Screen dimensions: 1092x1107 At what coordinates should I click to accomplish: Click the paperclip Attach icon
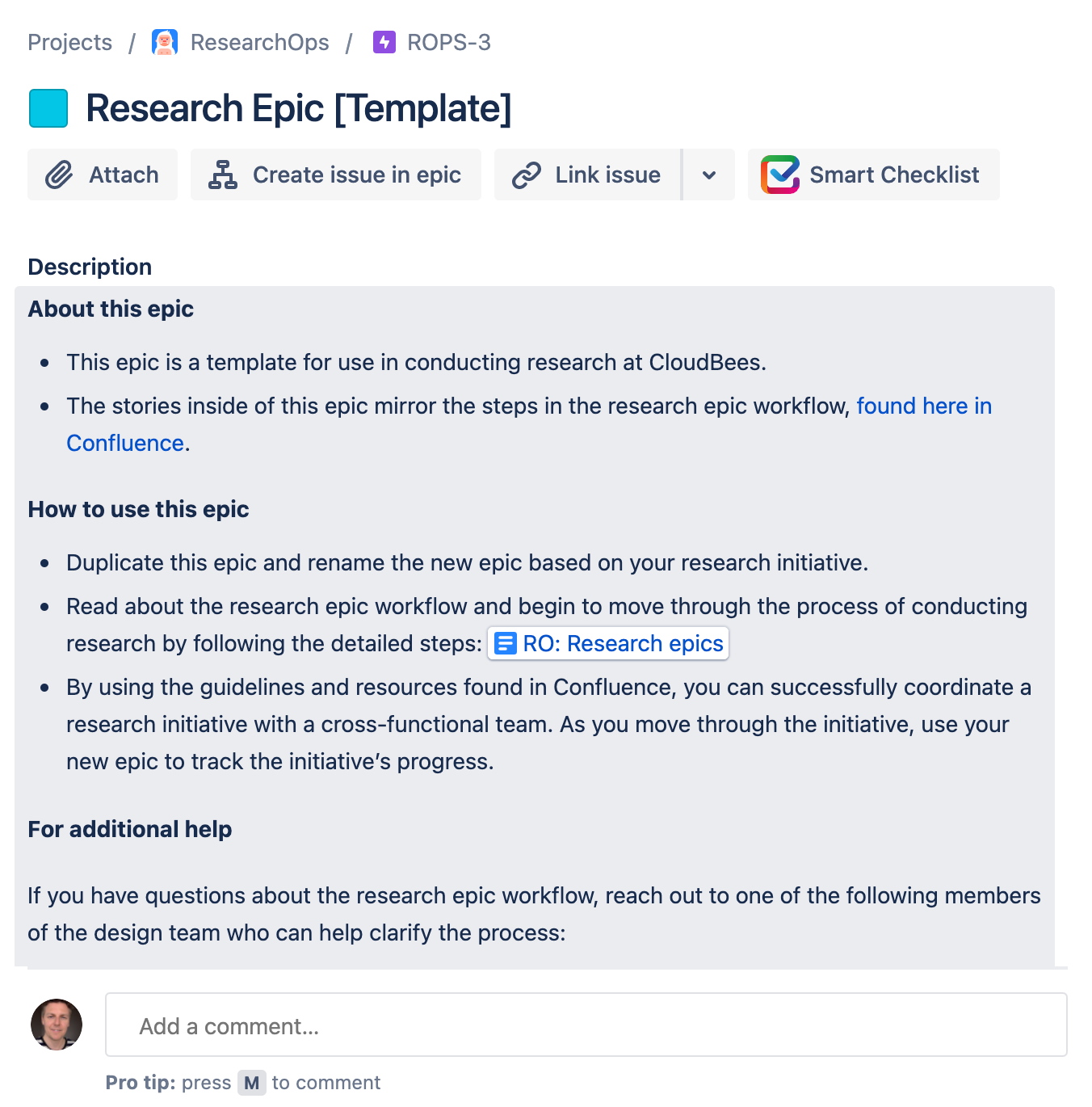click(x=59, y=175)
